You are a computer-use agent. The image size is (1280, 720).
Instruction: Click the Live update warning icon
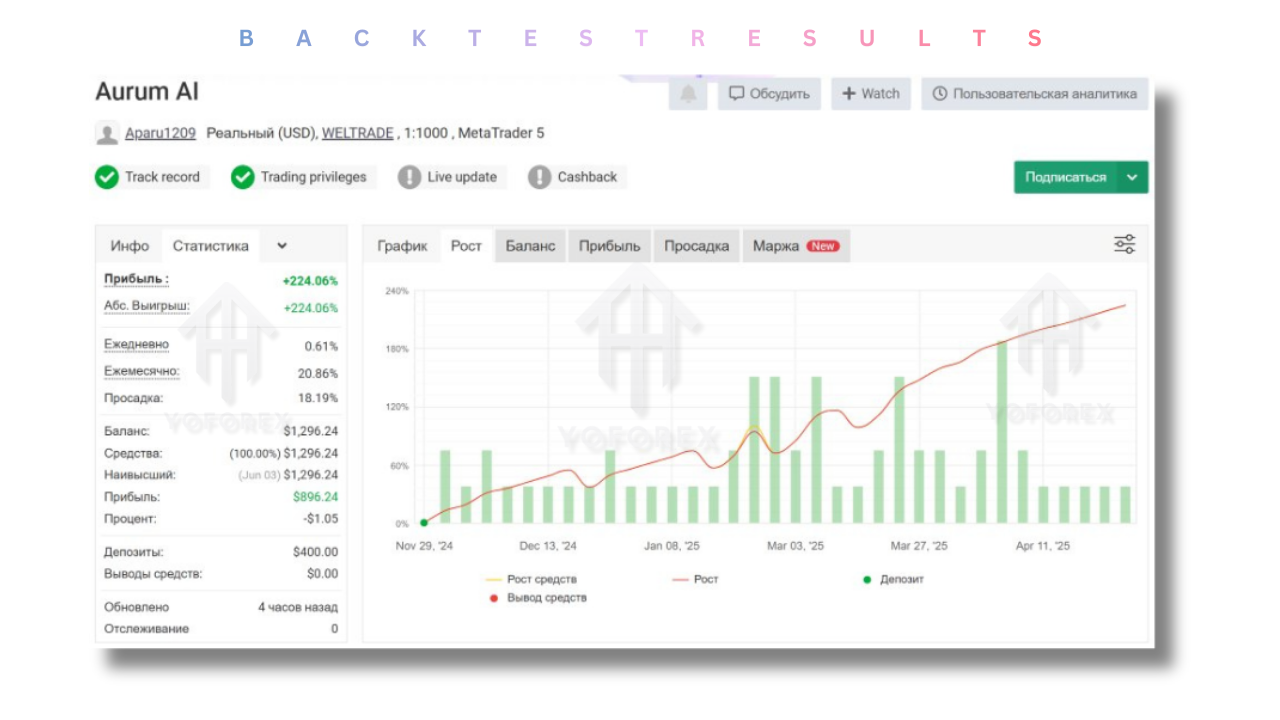(x=409, y=177)
